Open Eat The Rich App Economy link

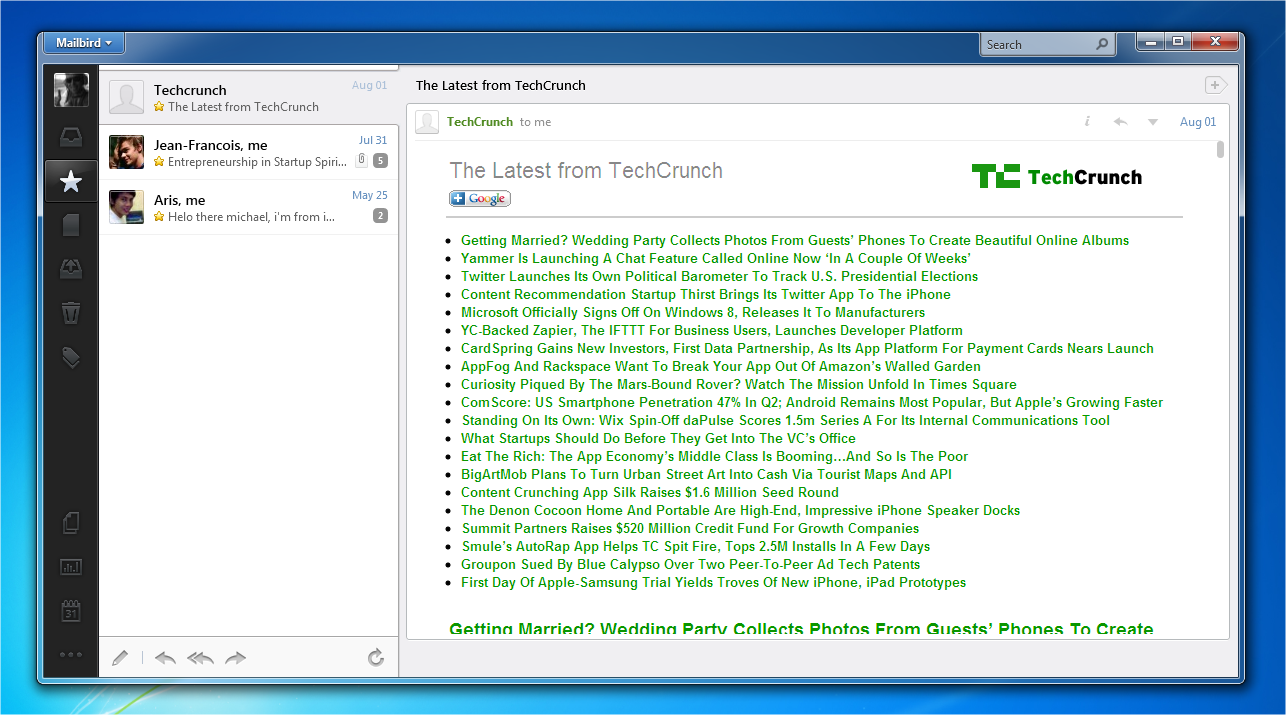pyautogui.click(x=714, y=456)
